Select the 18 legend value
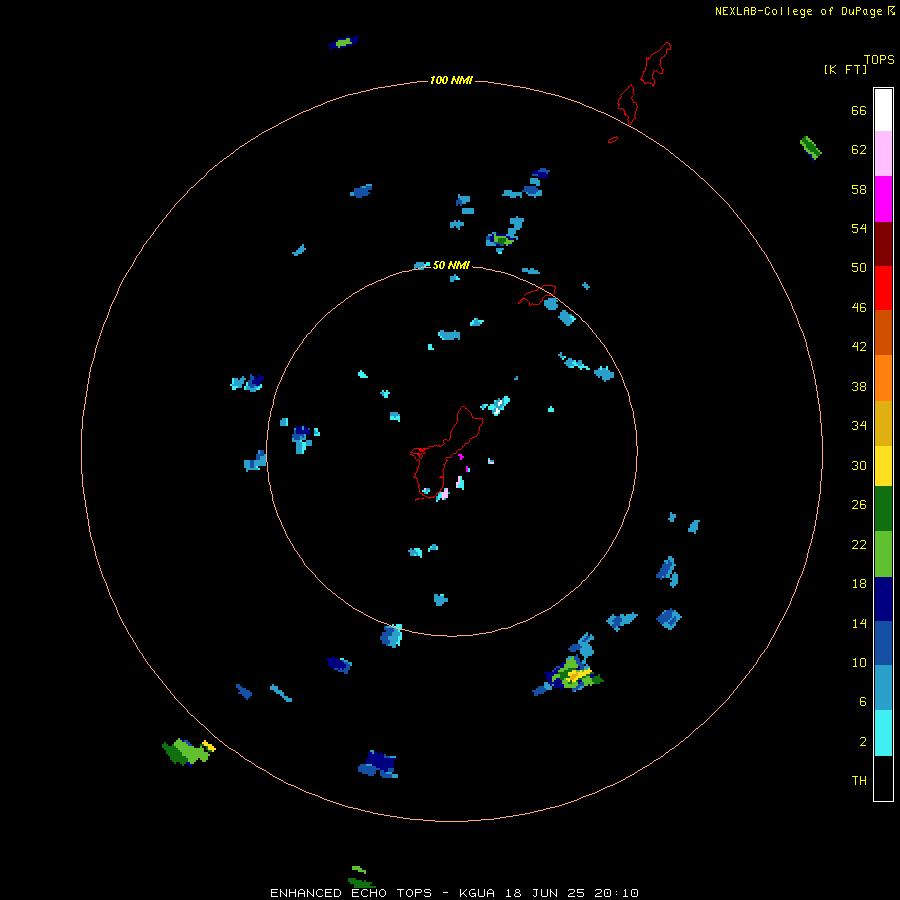 tap(859, 584)
